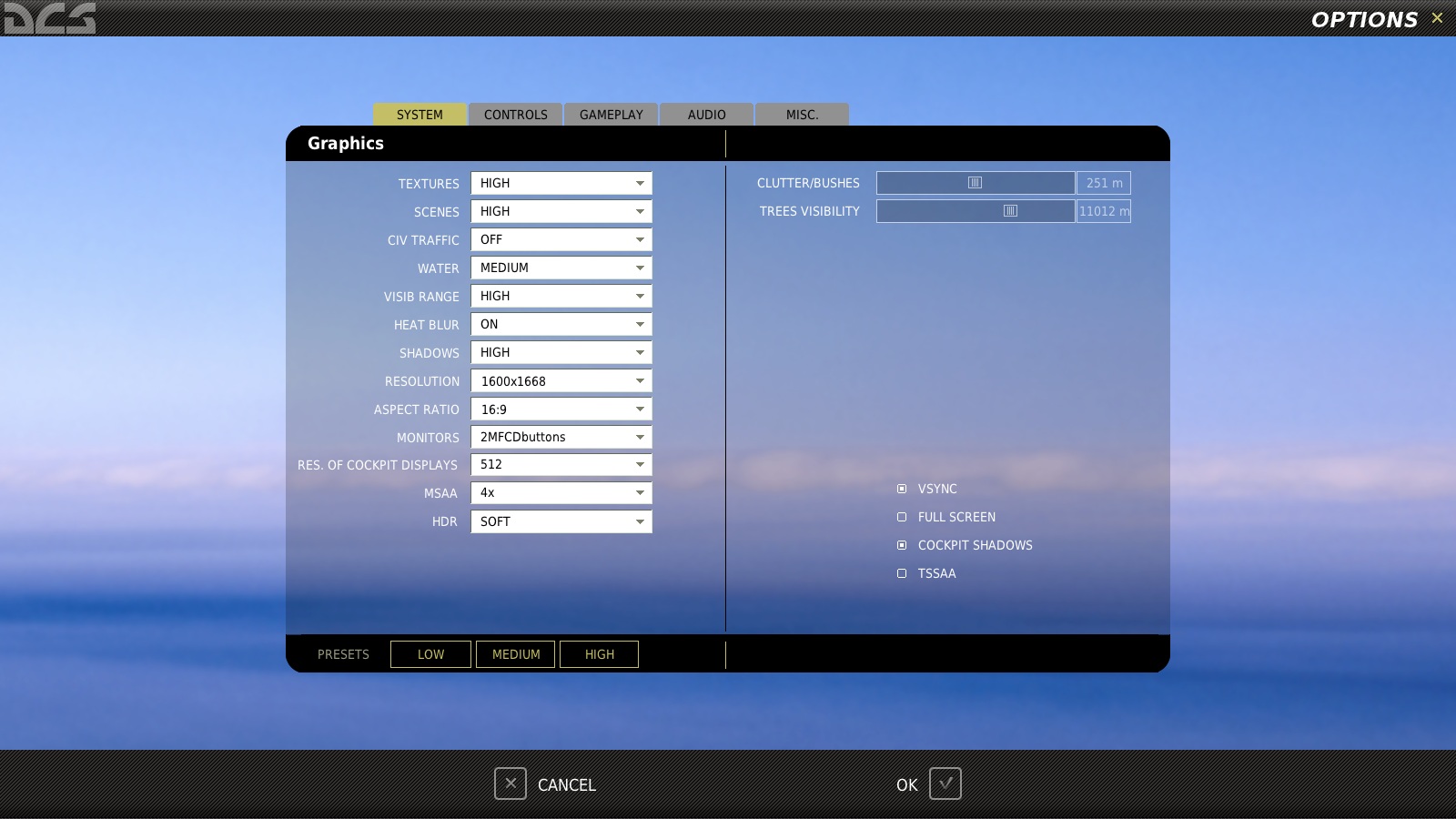Toggle the VSYNC checkbox
This screenshot has height=819, width=1456.
point(902,489)
